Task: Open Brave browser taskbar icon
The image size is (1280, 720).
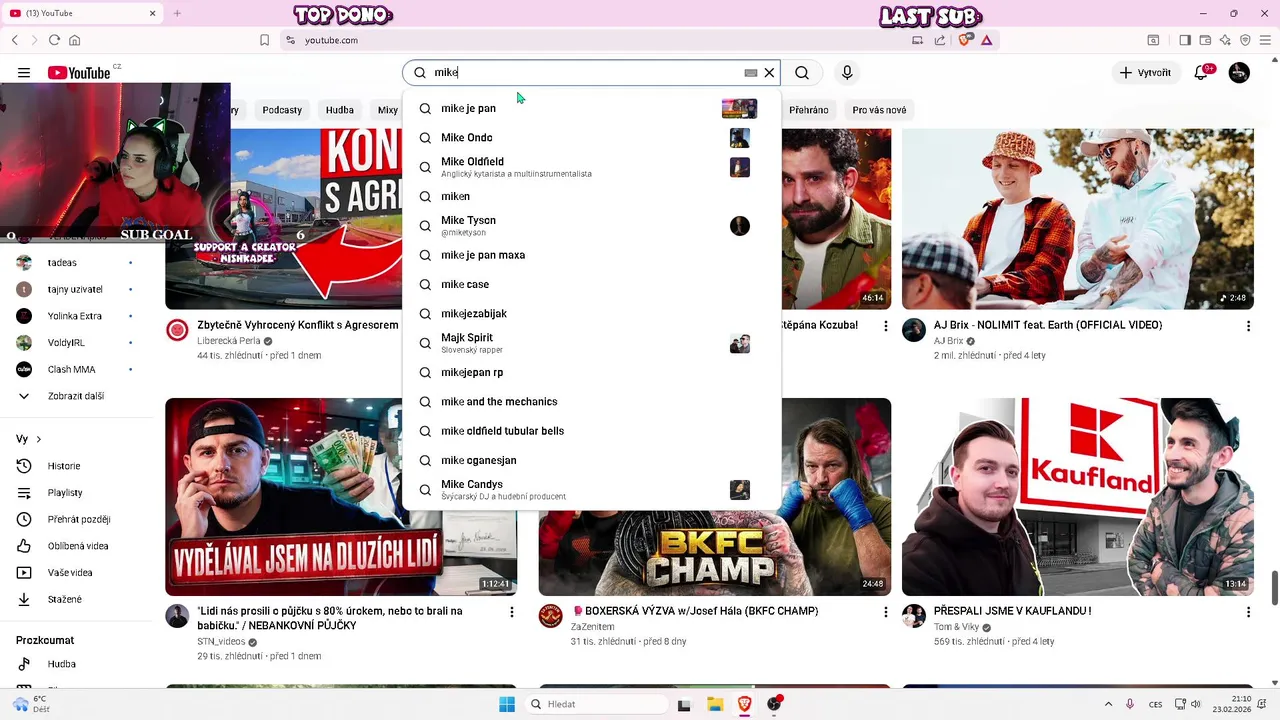Action: tap(745, 704)
